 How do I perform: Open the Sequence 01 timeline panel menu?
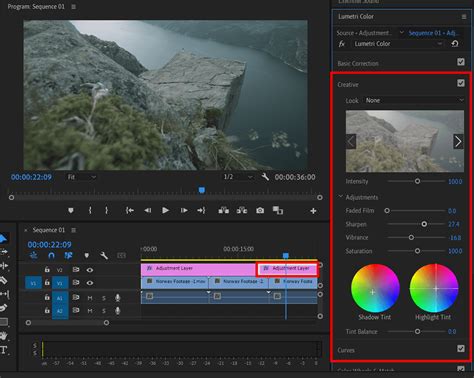click(x=74, y=230)
